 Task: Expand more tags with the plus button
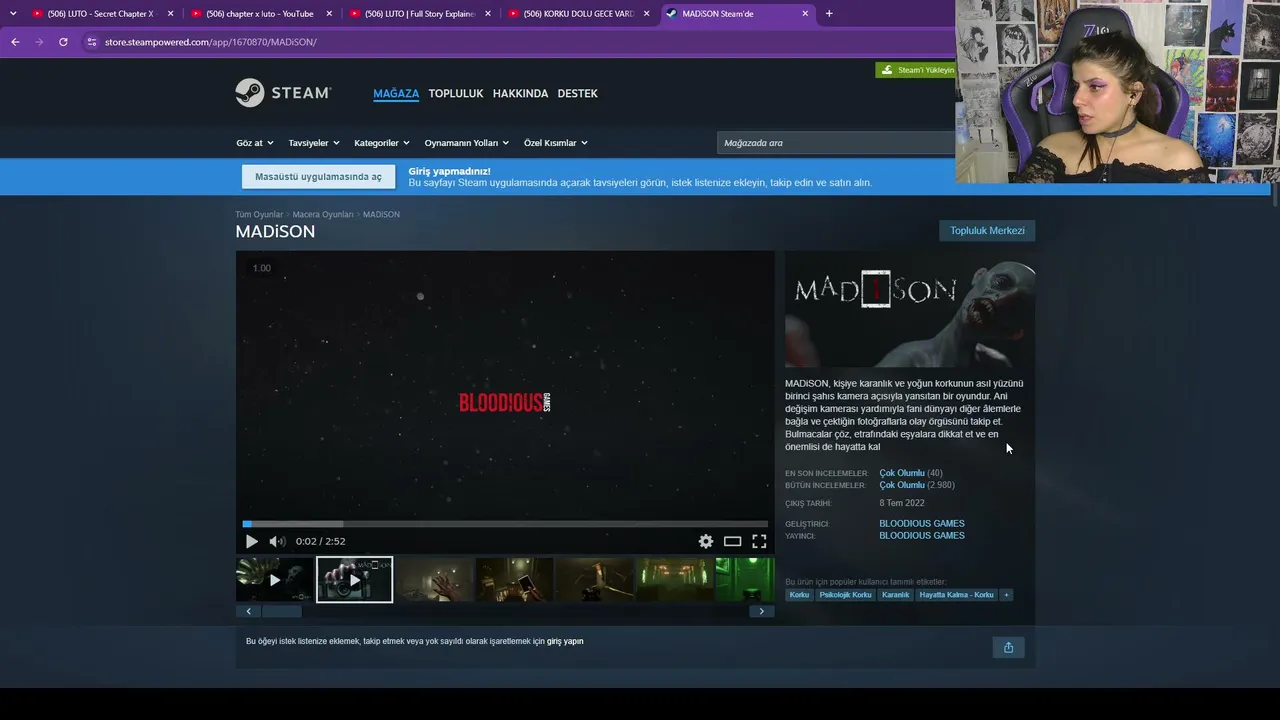[x=1006, y=595]
